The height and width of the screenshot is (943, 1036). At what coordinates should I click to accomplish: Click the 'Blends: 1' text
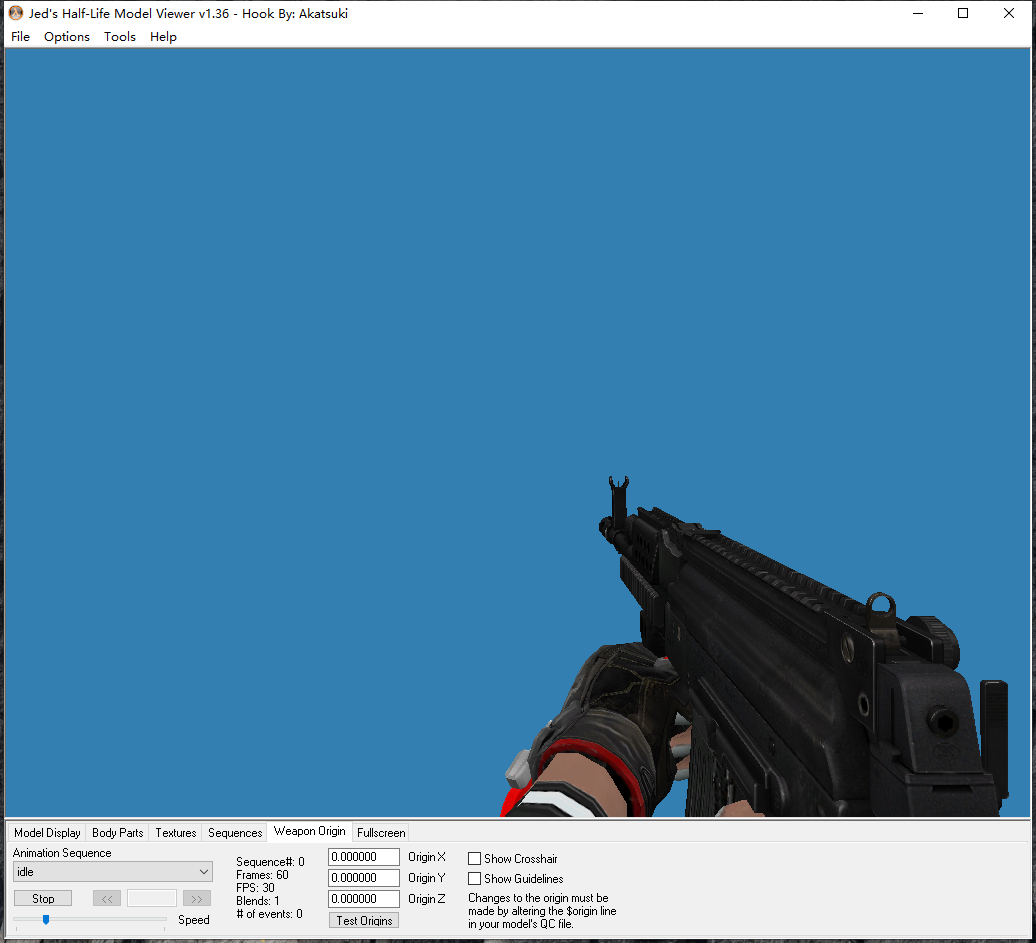click(x=258, y=901)
